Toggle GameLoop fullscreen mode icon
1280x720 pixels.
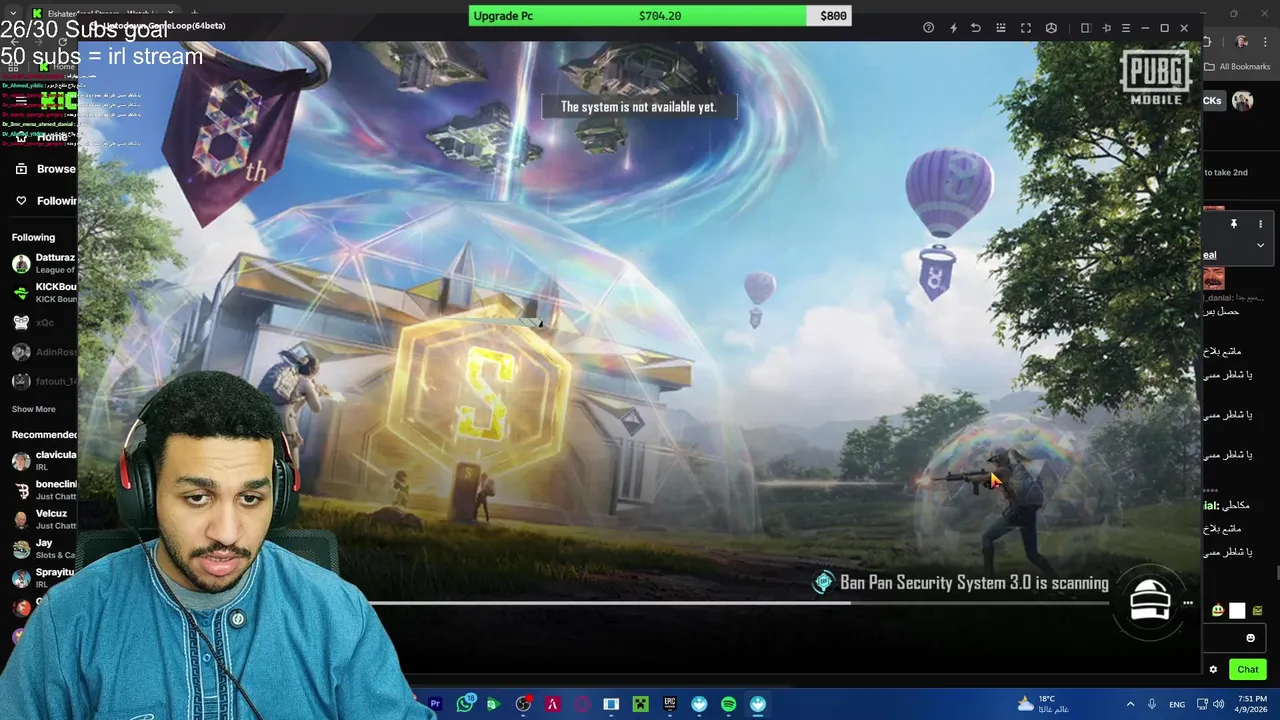[x=1026, y=28]
